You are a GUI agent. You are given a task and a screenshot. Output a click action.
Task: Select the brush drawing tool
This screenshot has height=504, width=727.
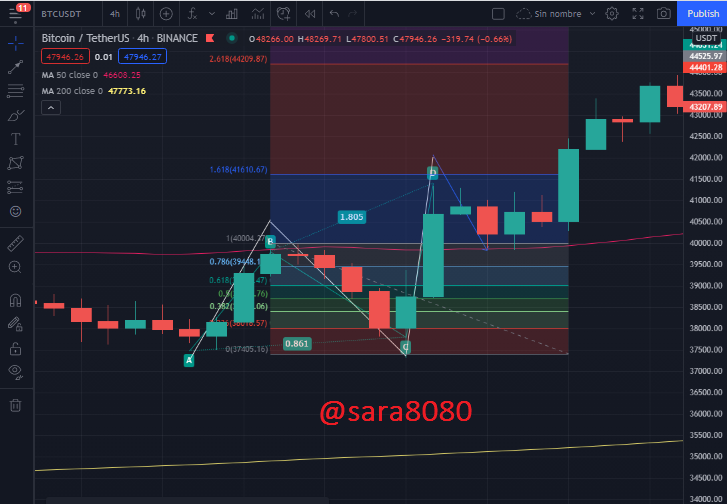point(16,115)
